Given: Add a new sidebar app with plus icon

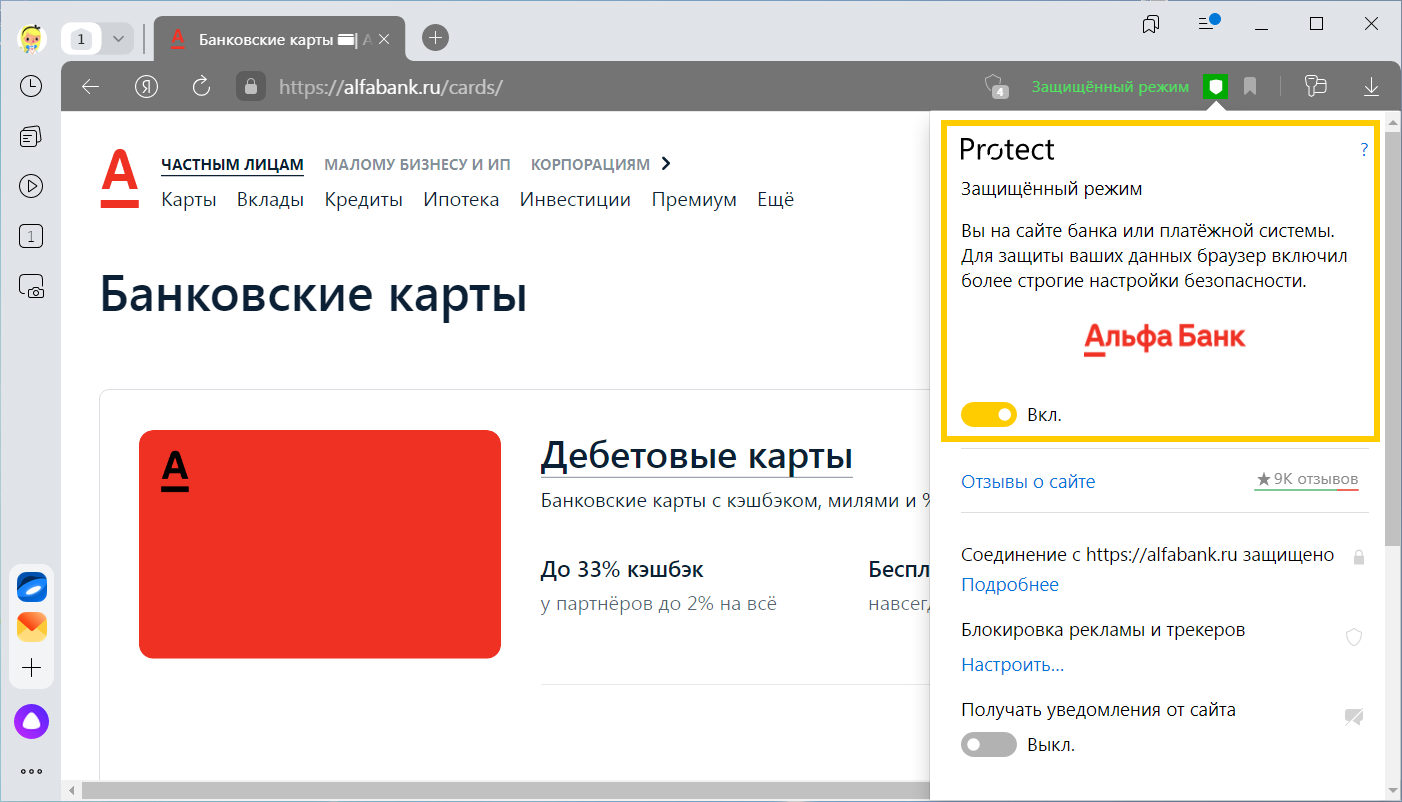Looking at the screenshot, I should (31, 667).
